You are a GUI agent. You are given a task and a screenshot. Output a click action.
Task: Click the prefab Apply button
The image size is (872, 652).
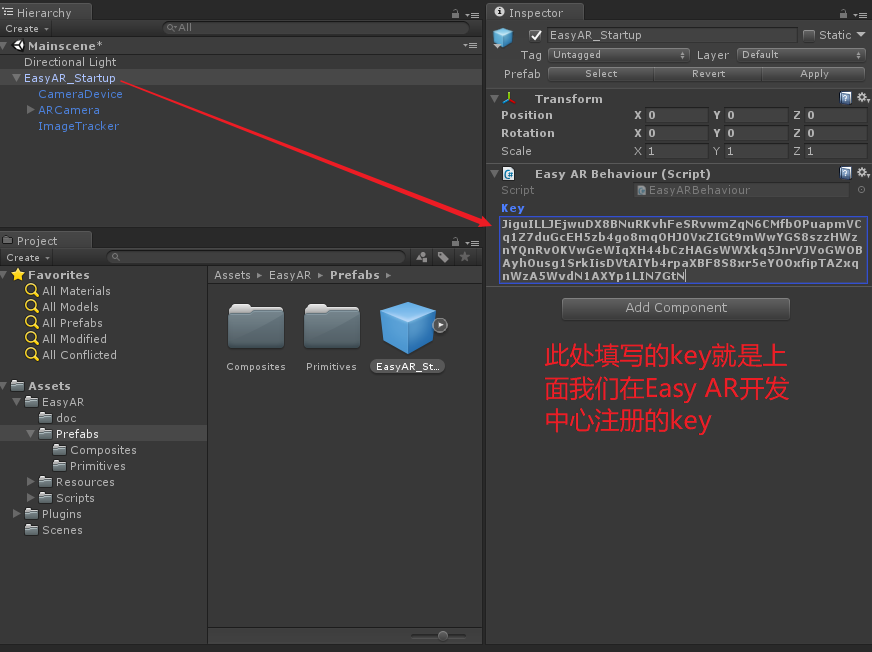pos(814,74)
